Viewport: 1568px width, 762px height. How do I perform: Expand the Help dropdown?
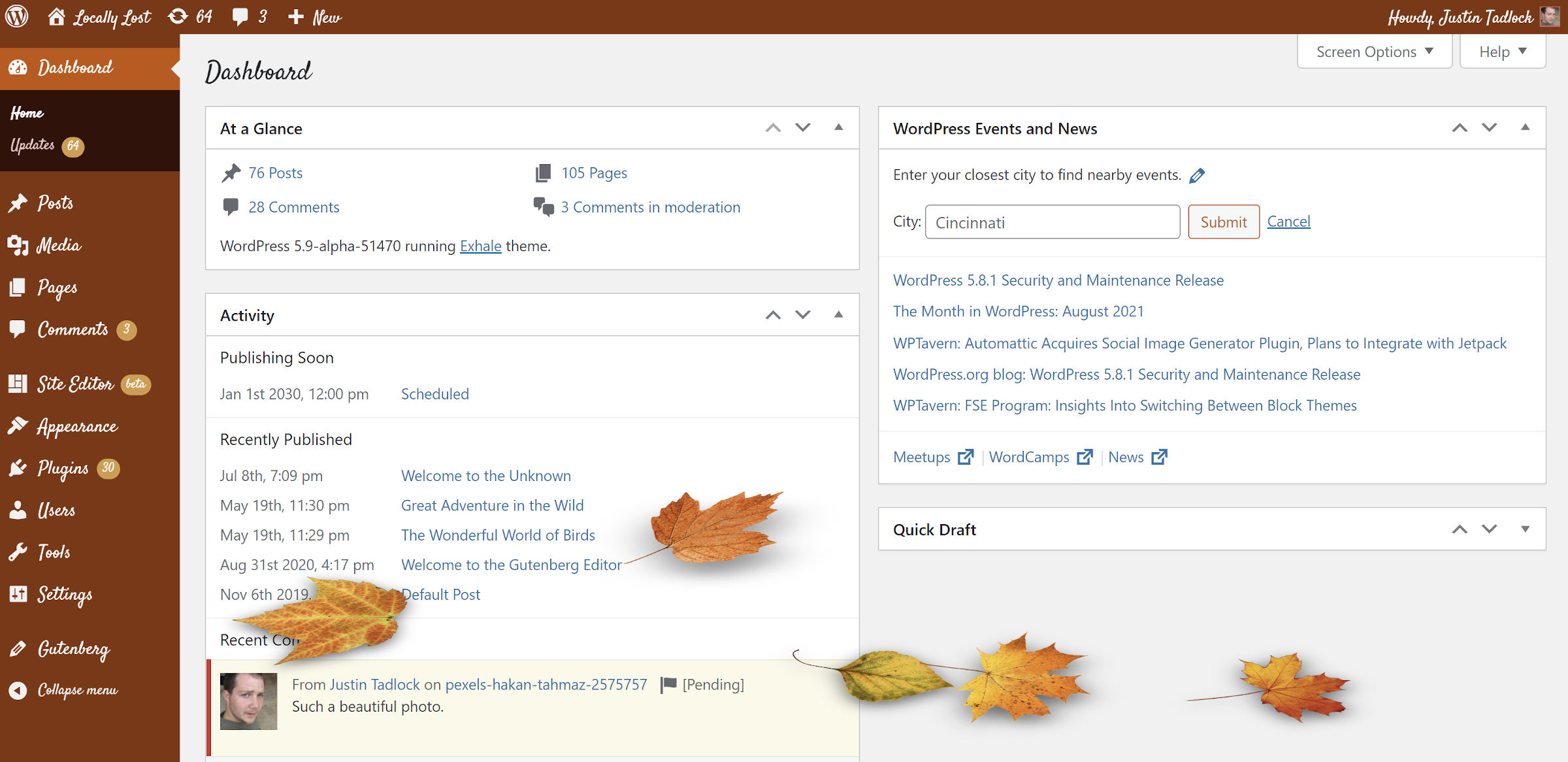[x=1502, y=51]
